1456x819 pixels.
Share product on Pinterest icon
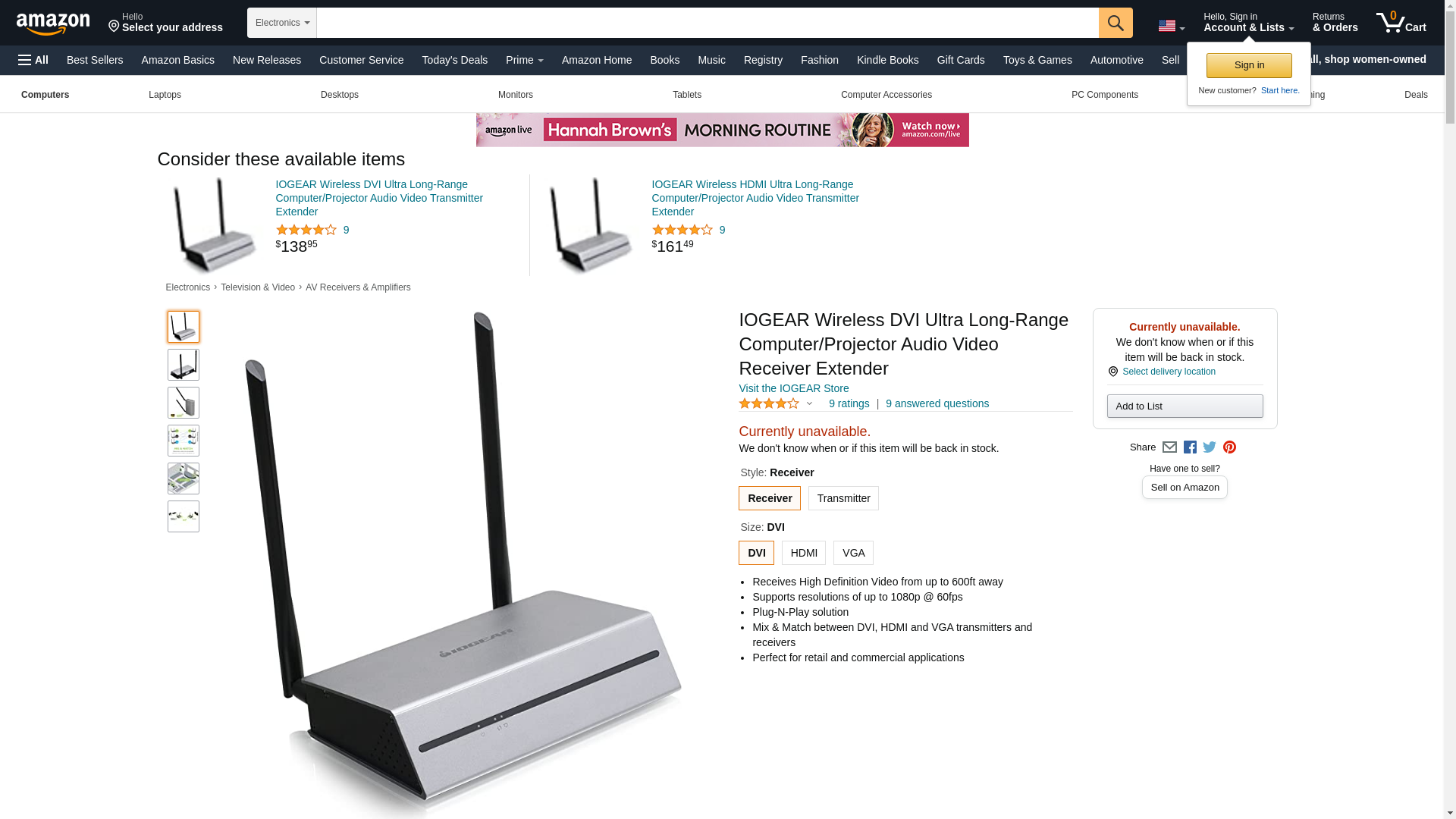click(1229, 447)
